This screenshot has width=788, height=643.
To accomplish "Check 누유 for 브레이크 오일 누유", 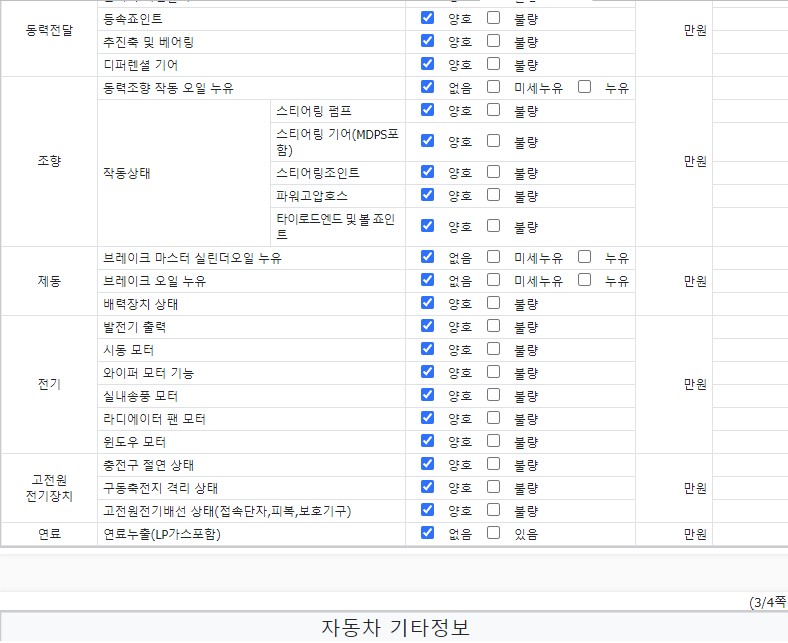I will 584,280.
